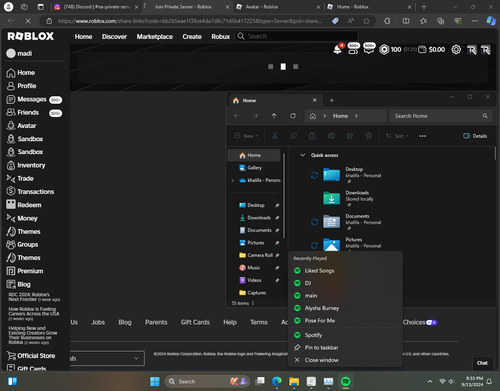Show hidden system tray icons
The width and height of the screenshot is (500, 391).
click(430, 381)
